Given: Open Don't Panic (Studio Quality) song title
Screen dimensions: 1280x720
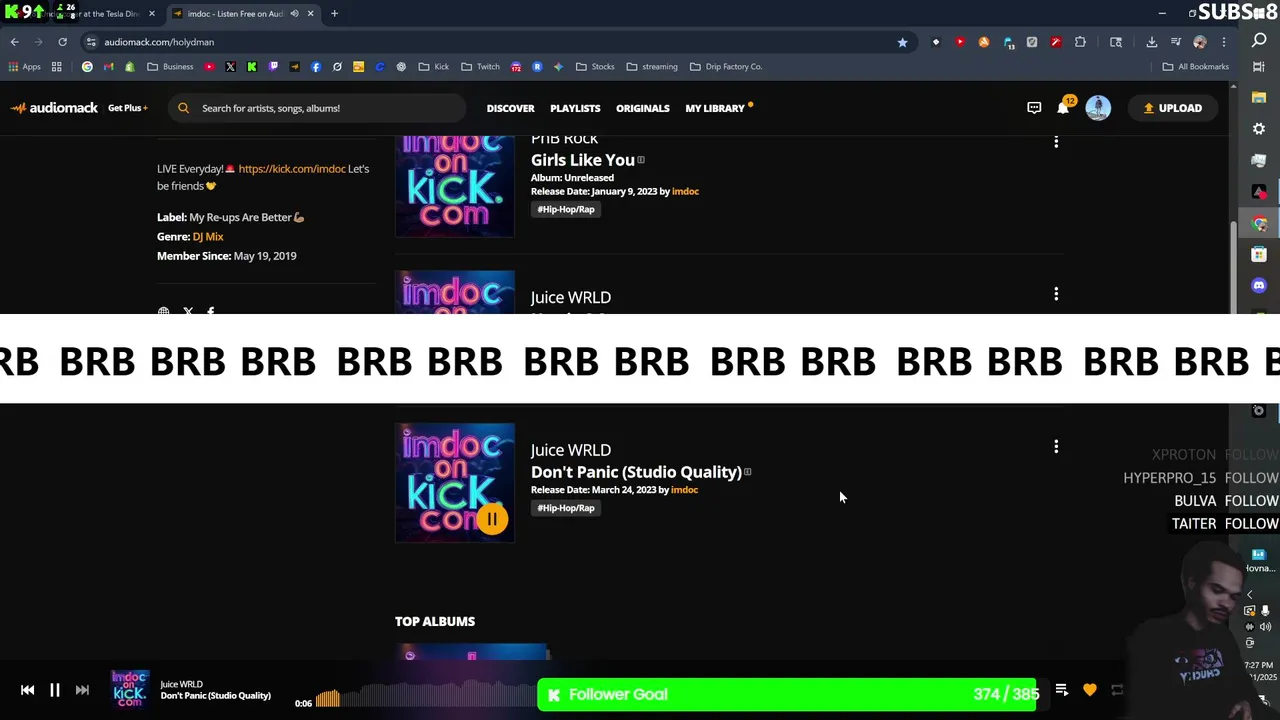Looking at the screenshot, I should [x=636, y=472].
